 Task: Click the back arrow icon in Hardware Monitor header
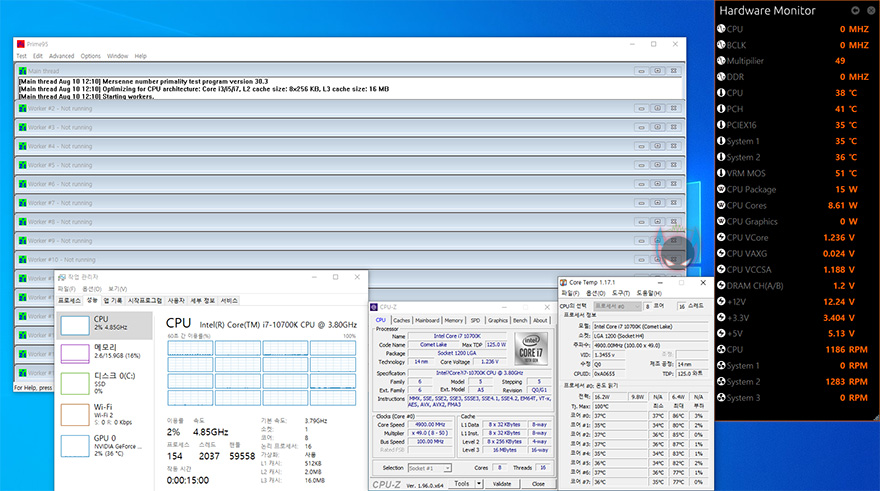tap(855, 10)
